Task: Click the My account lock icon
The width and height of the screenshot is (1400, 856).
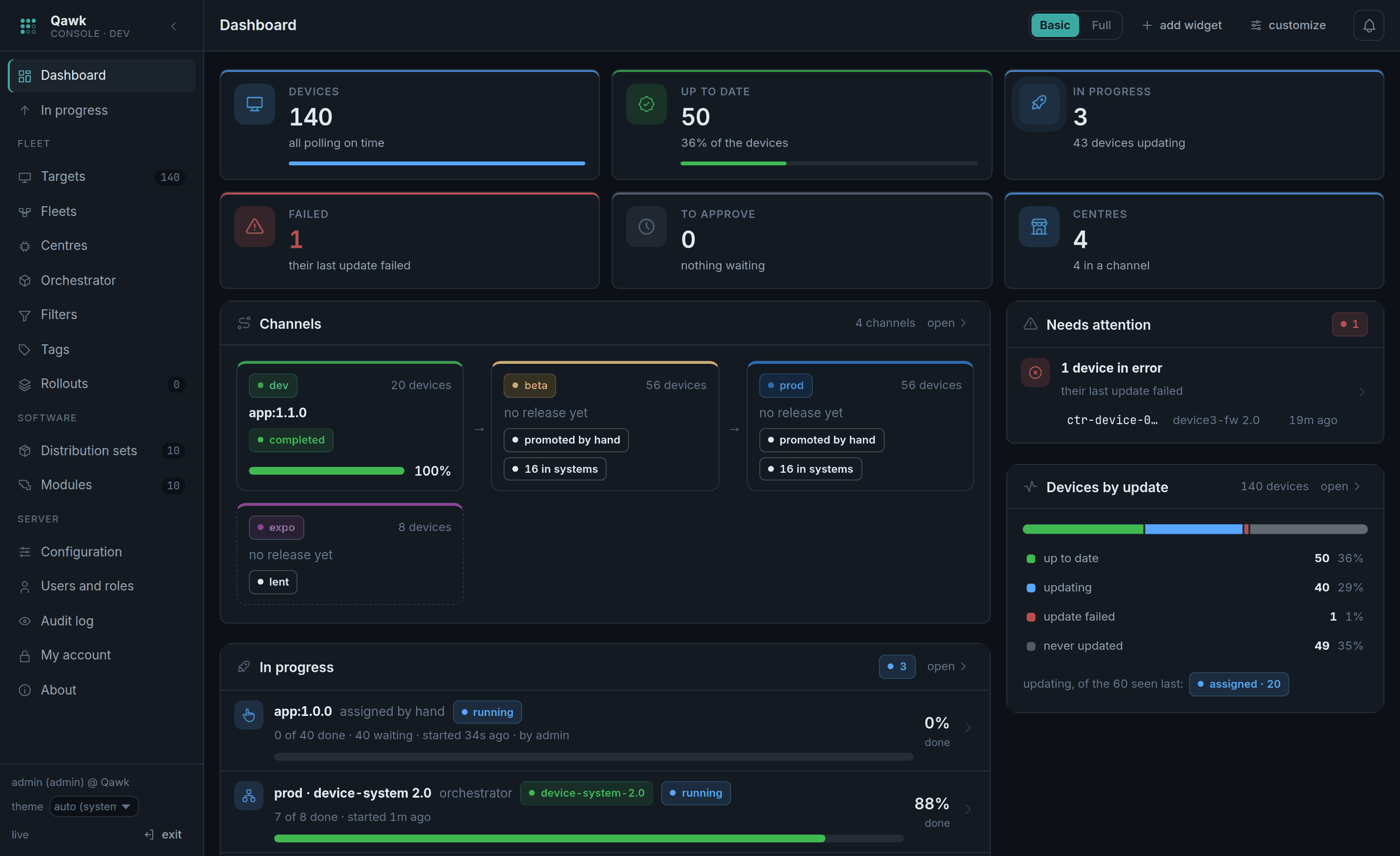Action: 25,656
